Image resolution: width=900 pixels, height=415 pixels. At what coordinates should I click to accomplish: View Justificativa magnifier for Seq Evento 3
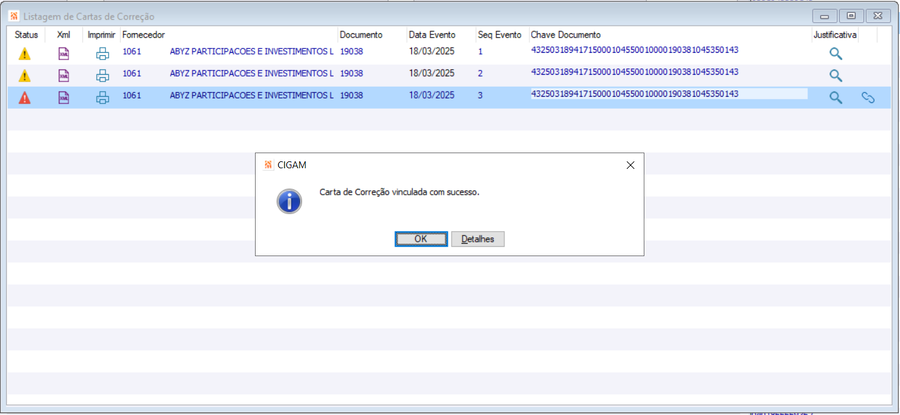(836, 98)
